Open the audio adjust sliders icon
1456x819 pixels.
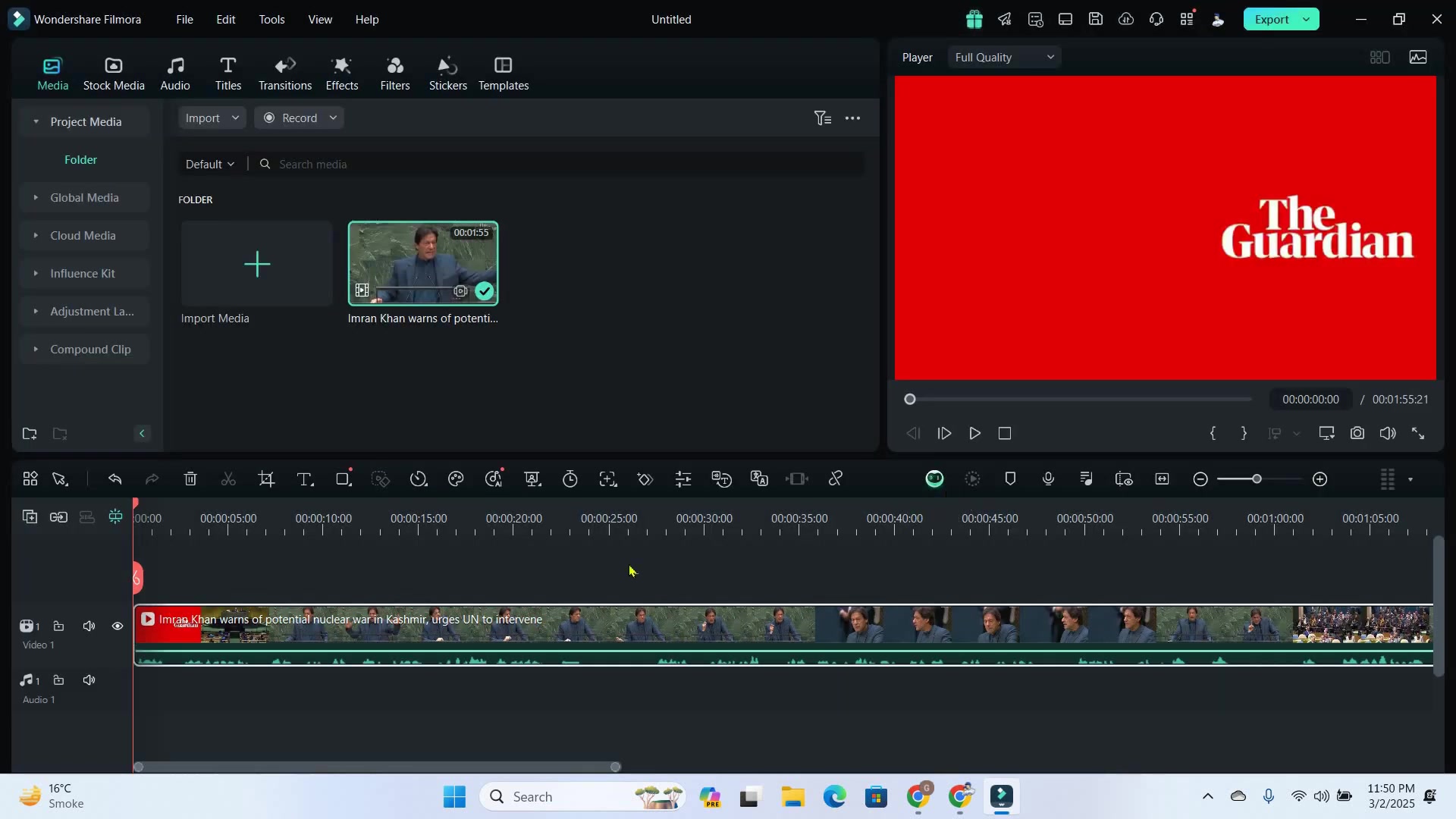[683, 479]
